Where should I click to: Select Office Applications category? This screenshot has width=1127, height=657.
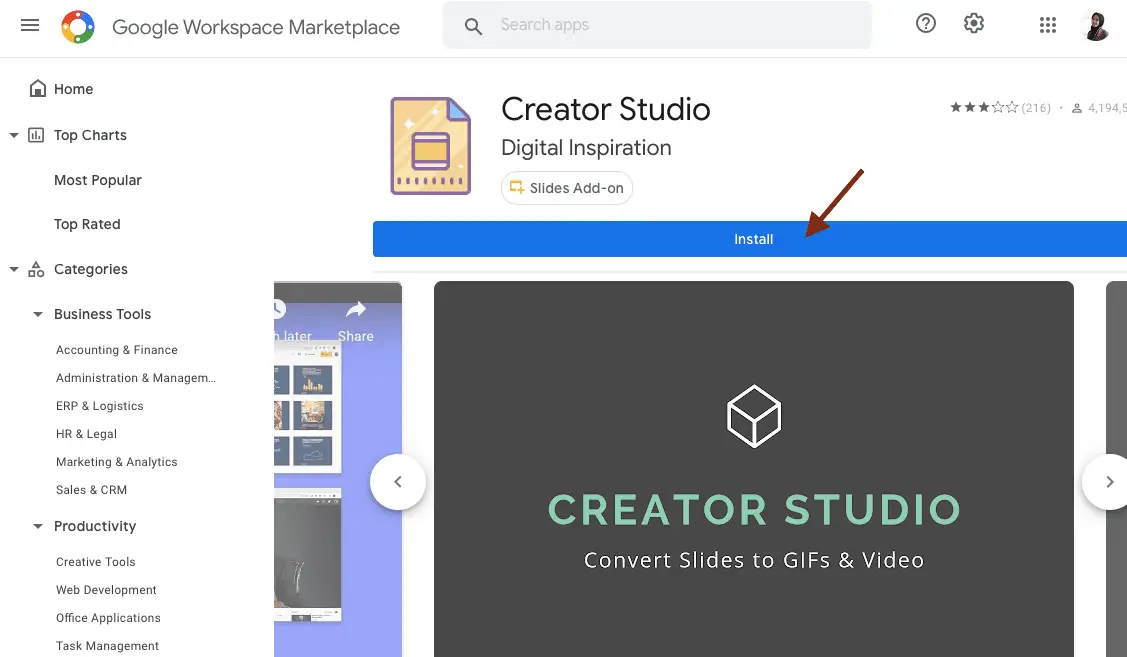click(x=109, y=618)
